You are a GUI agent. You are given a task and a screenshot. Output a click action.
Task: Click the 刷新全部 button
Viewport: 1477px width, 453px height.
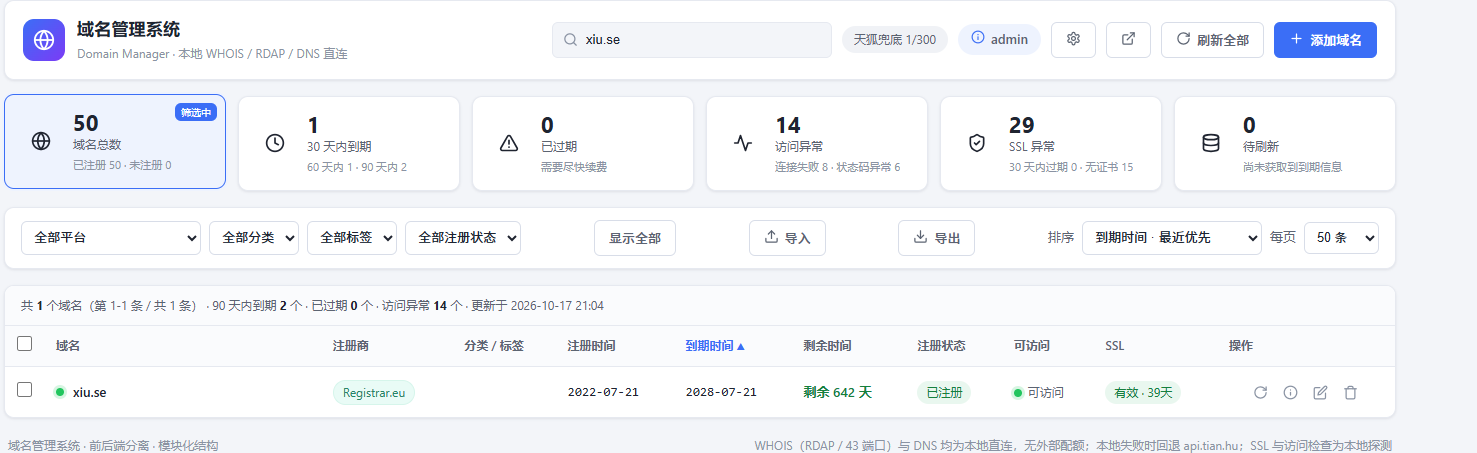(1212, 40)
